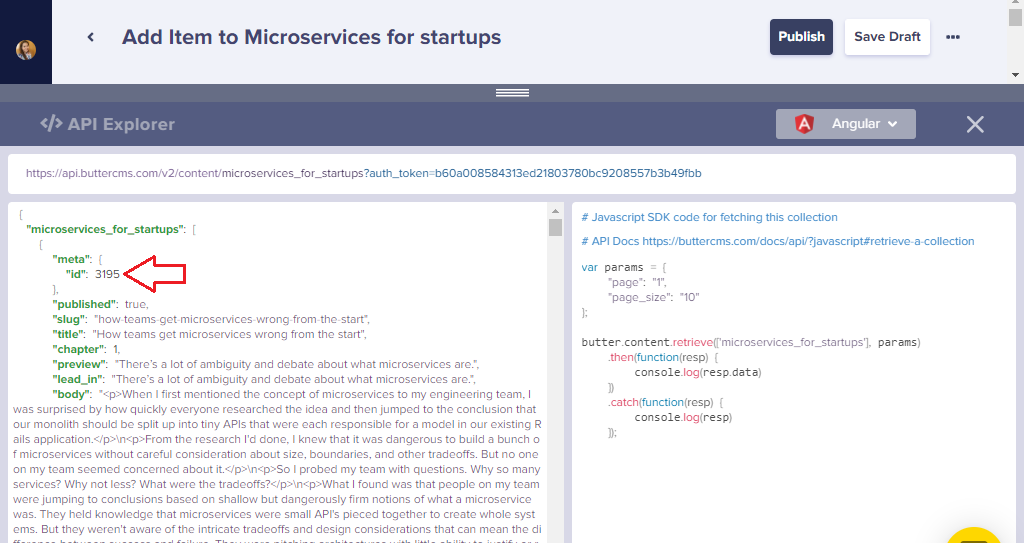Click the API URL field
Viewport: 1024px width, 543px height.
click(512, 174)
